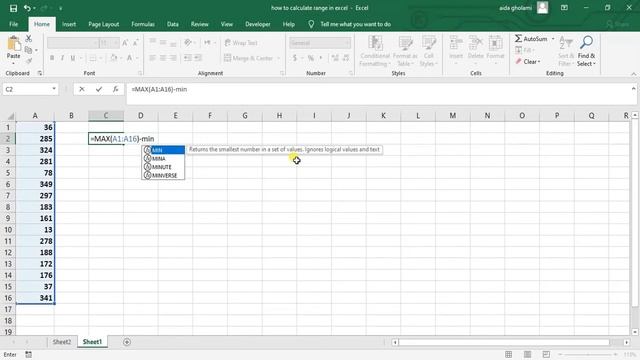Switch to Sheet2 tab
The height and width of the screenshot is (360, 640).
coord(62,342)
